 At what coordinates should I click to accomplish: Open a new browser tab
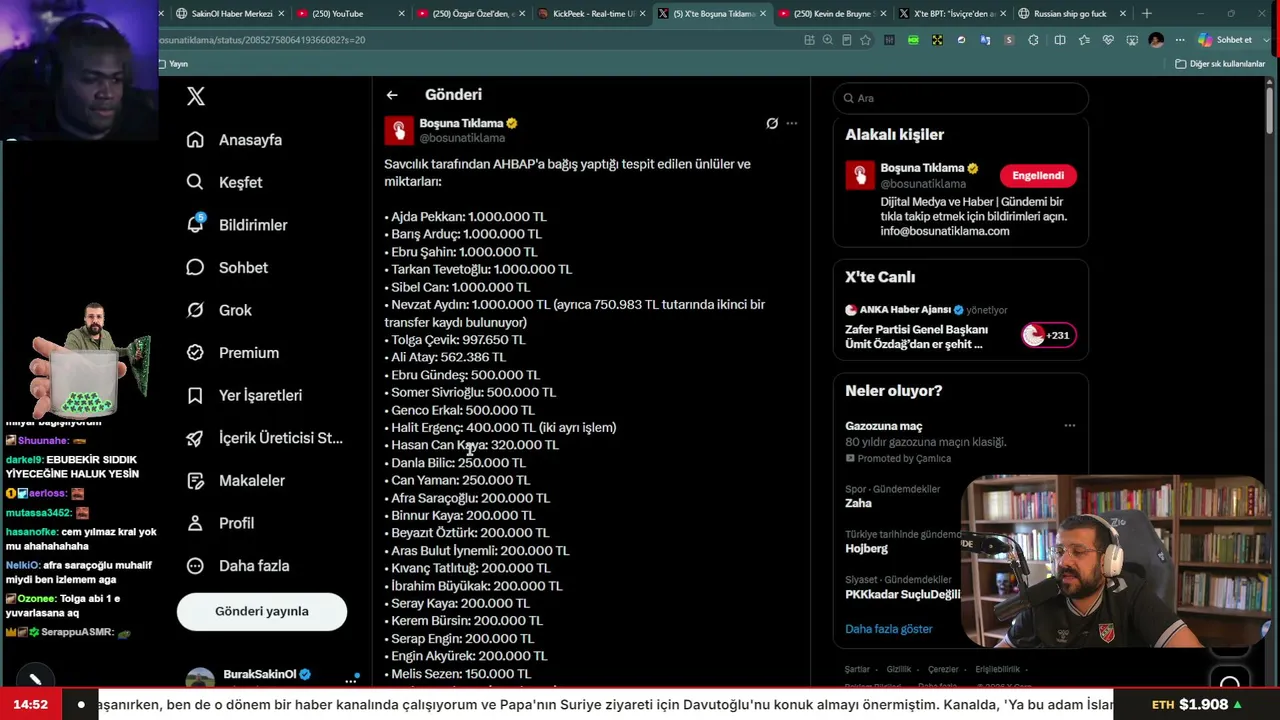point(1147,14)
